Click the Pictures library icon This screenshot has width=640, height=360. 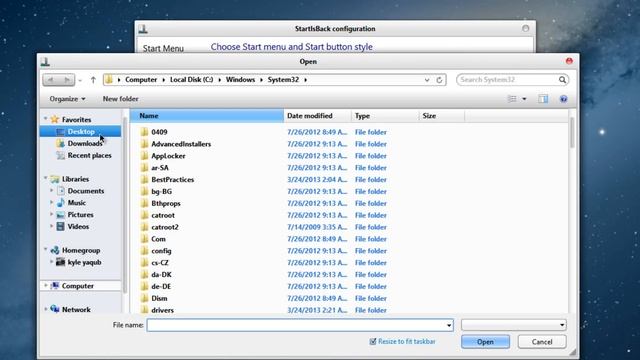tap(60, 214)
